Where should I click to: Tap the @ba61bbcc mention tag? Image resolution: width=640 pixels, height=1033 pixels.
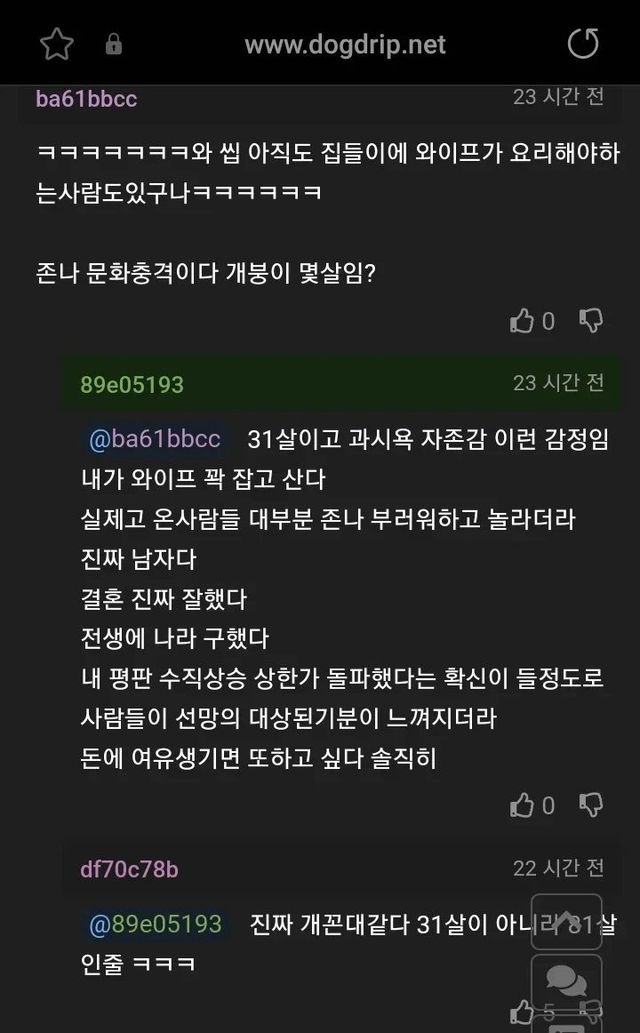tap(154, 439)
